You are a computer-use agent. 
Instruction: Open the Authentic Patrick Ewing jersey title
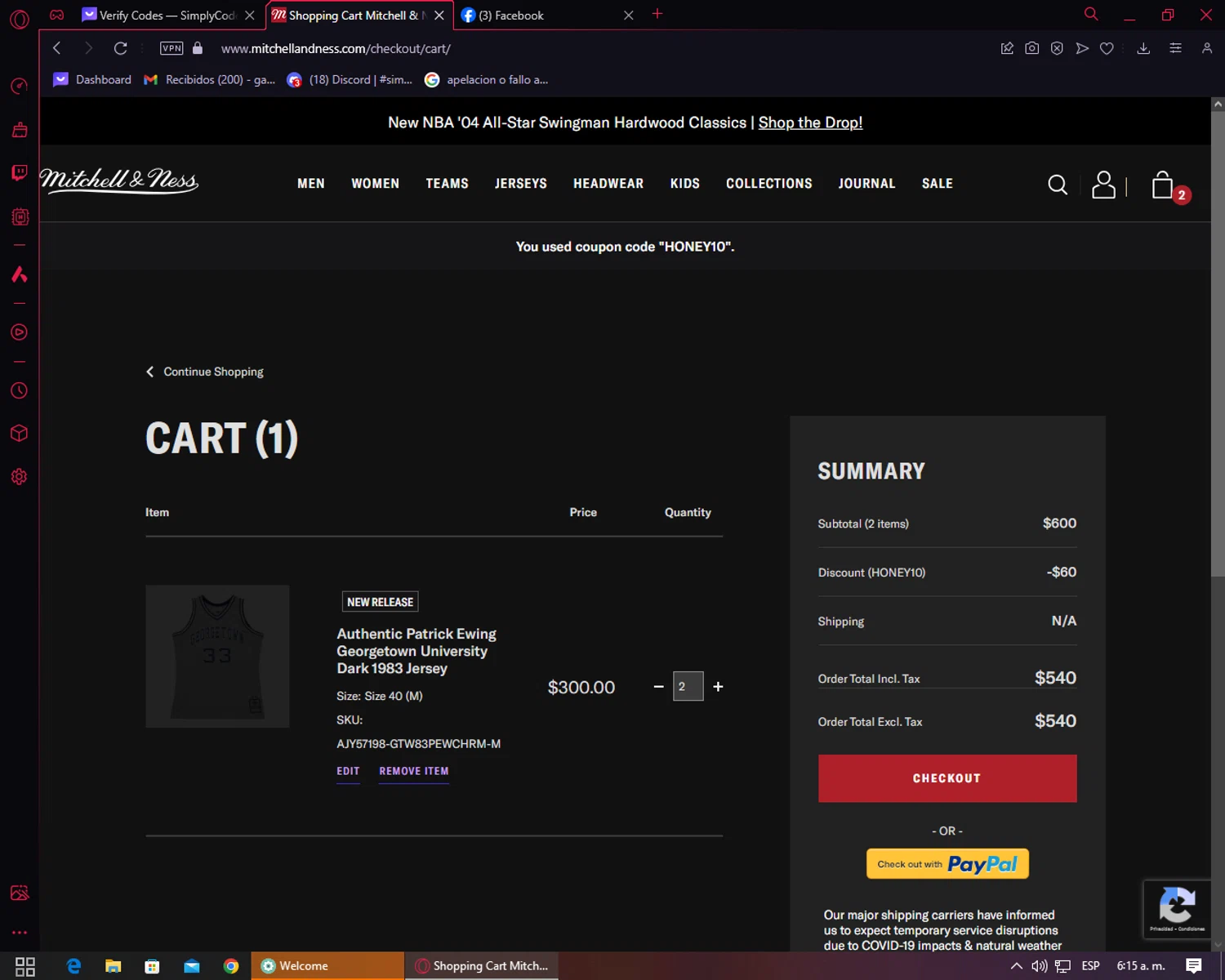pos(416,651)
